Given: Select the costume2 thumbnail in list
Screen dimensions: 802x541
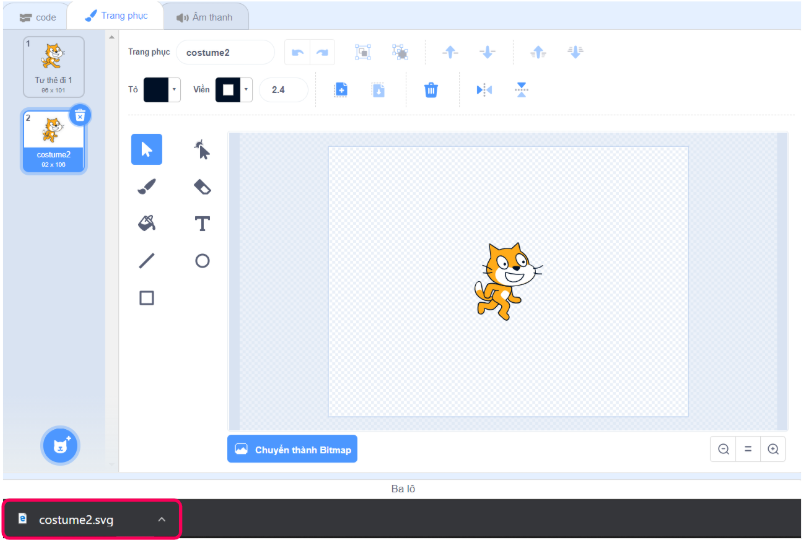Looking at the screenshot, I should (x=54, y=141).
